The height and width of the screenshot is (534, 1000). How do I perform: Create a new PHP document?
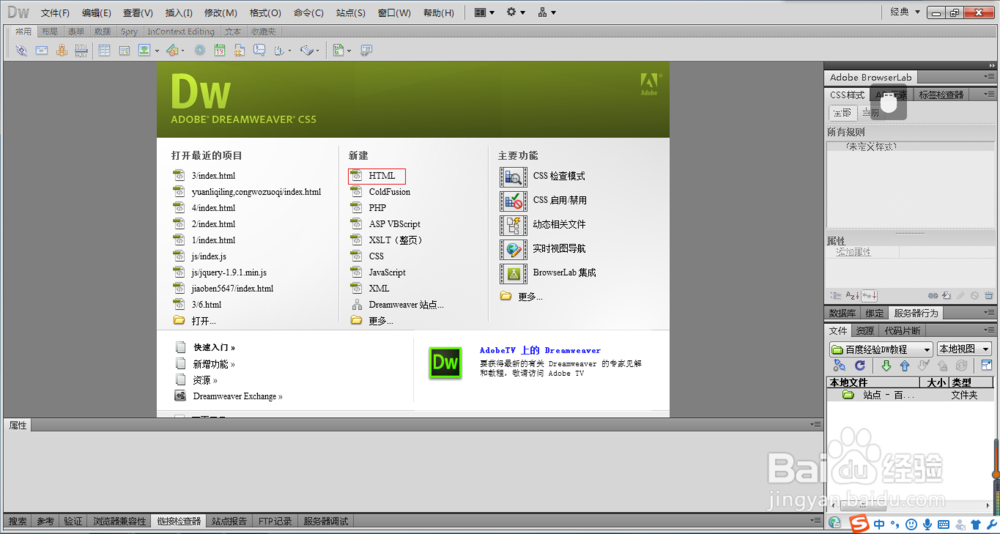tap(377, 208)
